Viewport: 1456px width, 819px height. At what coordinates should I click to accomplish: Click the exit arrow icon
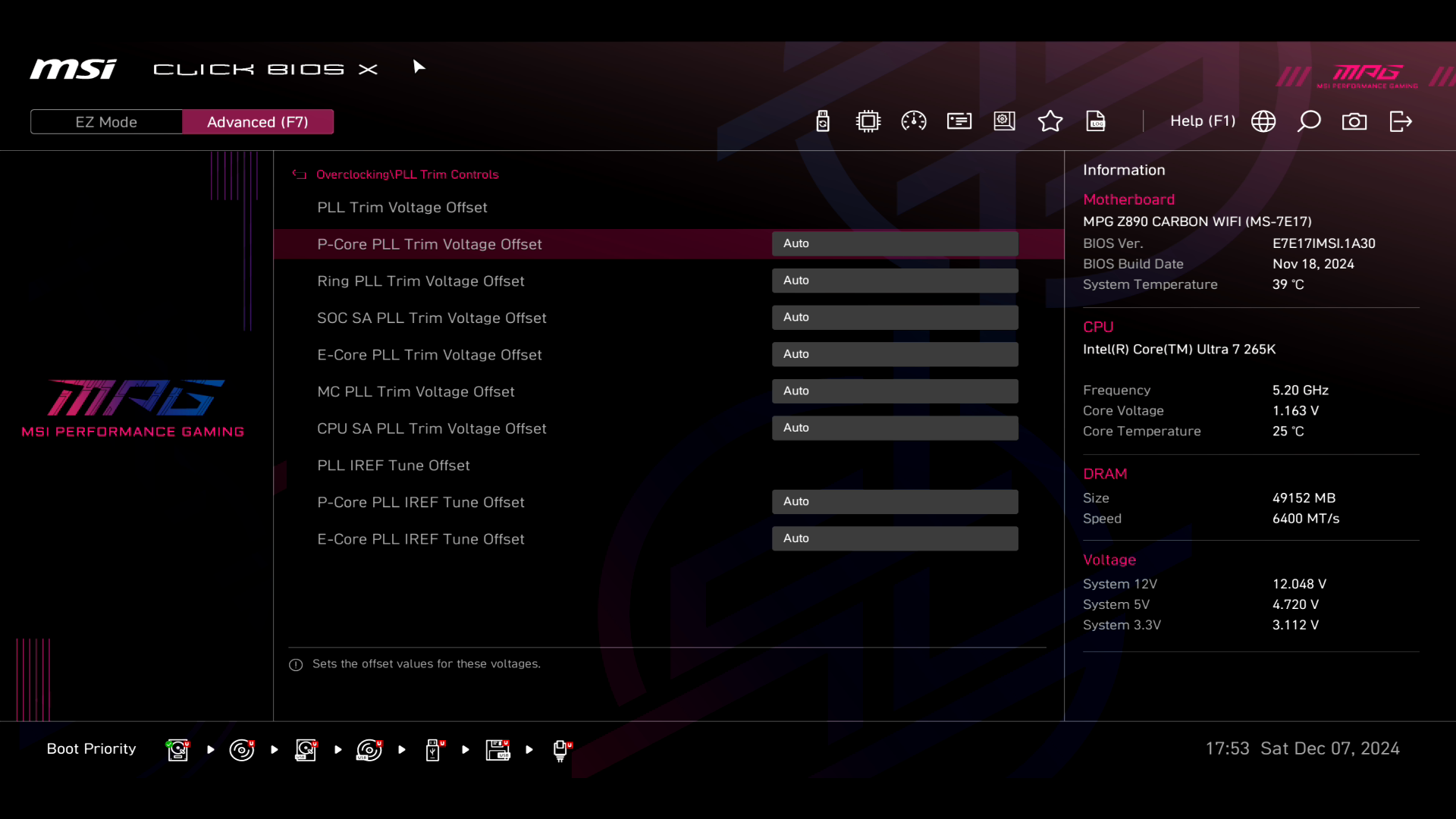coord(1401,121)
